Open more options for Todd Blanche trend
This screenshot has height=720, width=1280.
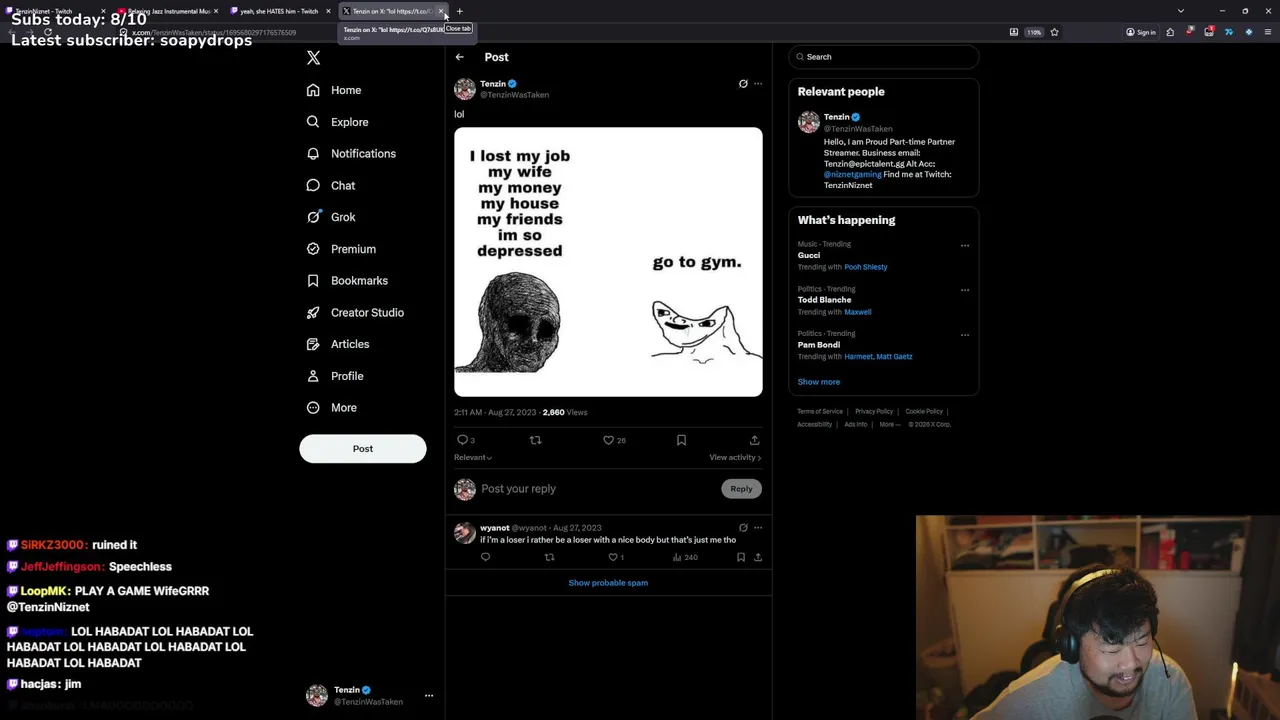(x=965, y=290)
